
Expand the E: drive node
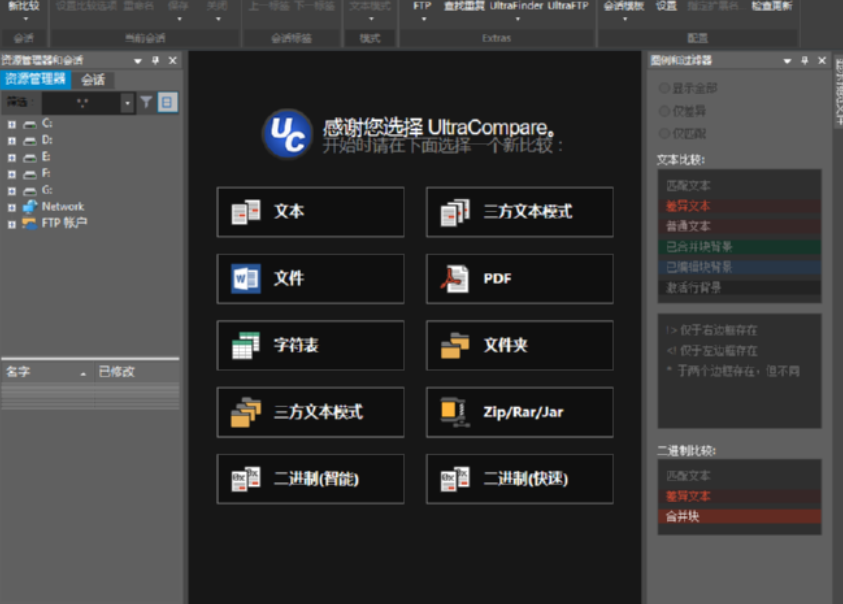point(11,158)
